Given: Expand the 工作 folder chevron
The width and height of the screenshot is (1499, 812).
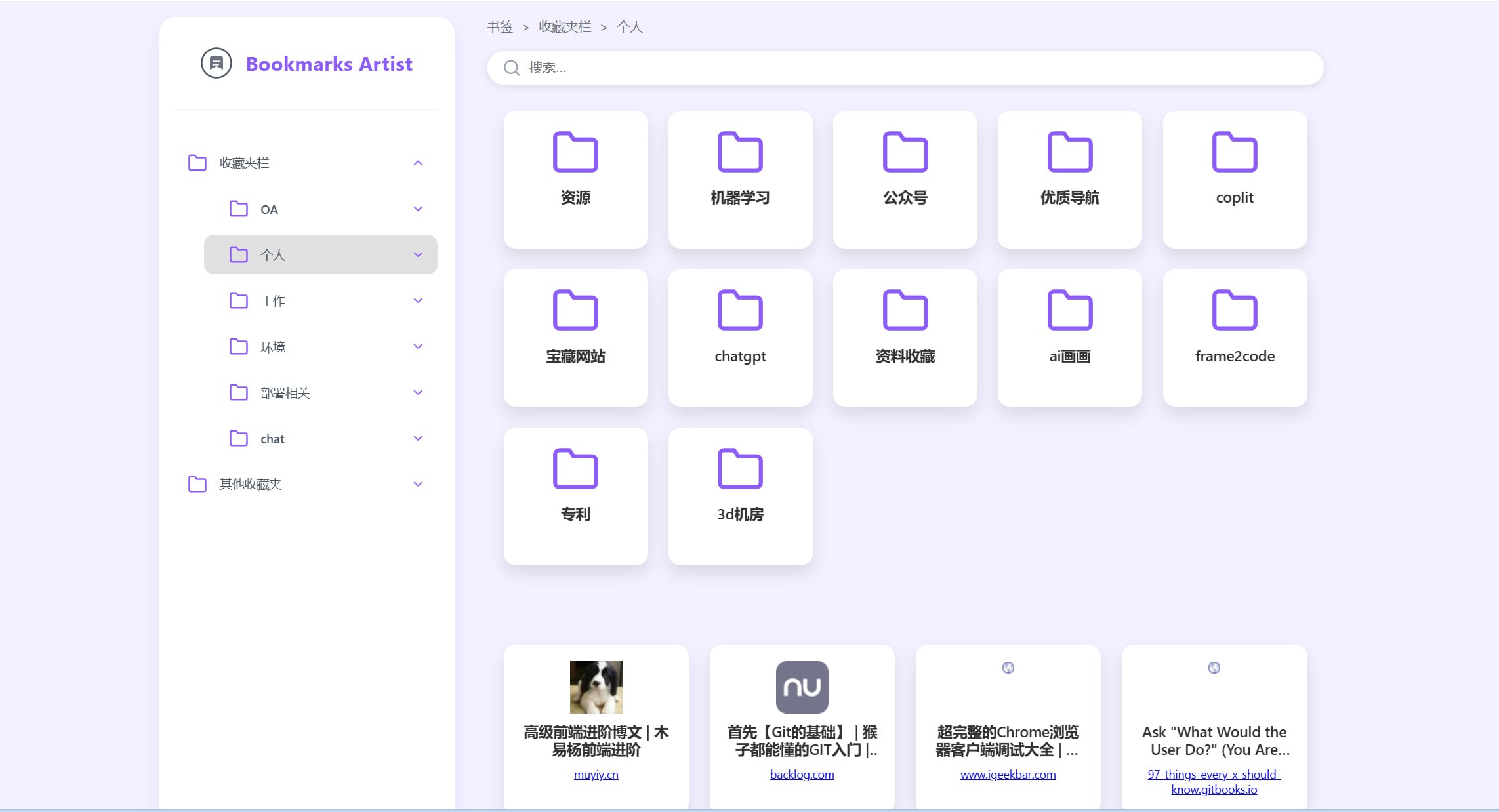Looking at the screenshot, I should coord(418,300).
